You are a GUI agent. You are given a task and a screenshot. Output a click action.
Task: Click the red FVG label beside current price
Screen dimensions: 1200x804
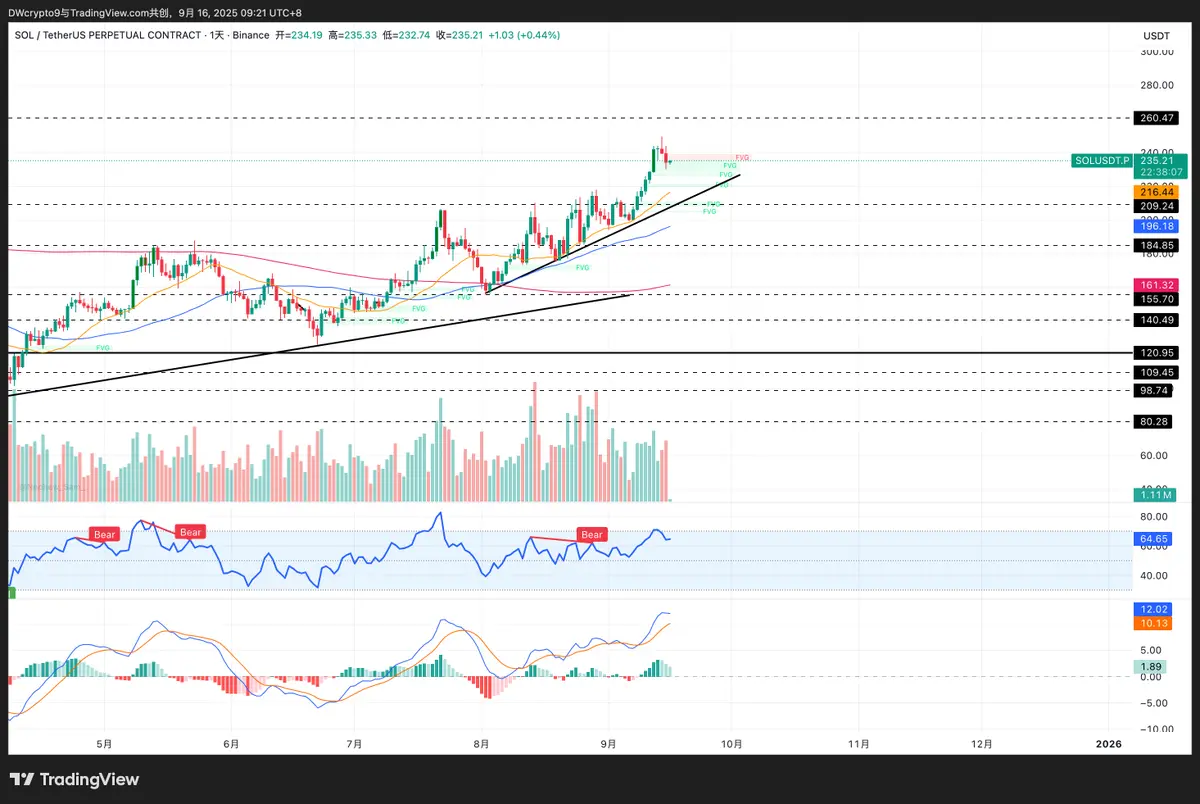(x=742, y=157)
